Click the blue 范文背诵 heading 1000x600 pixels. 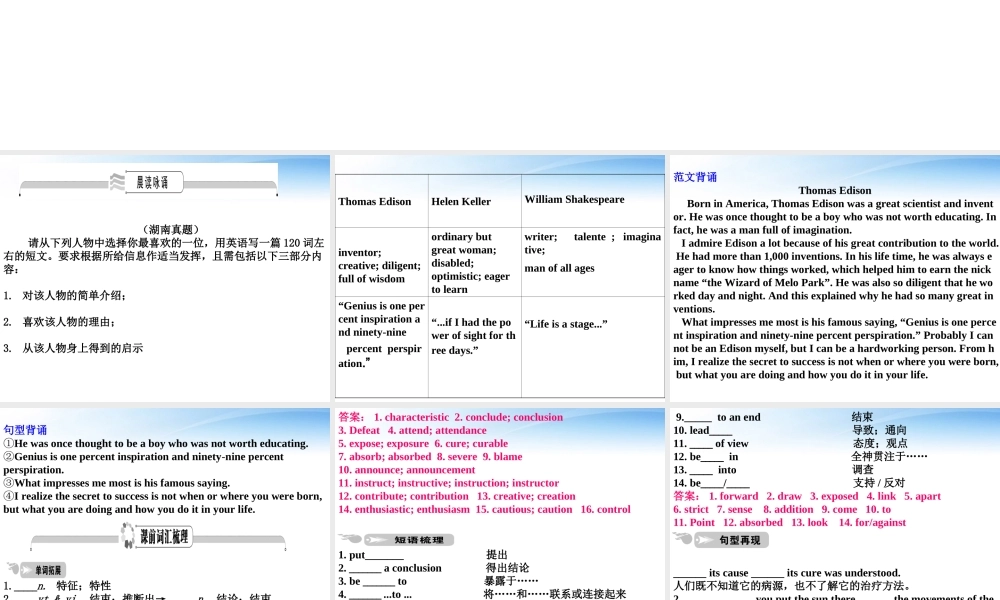coord(695,177)
